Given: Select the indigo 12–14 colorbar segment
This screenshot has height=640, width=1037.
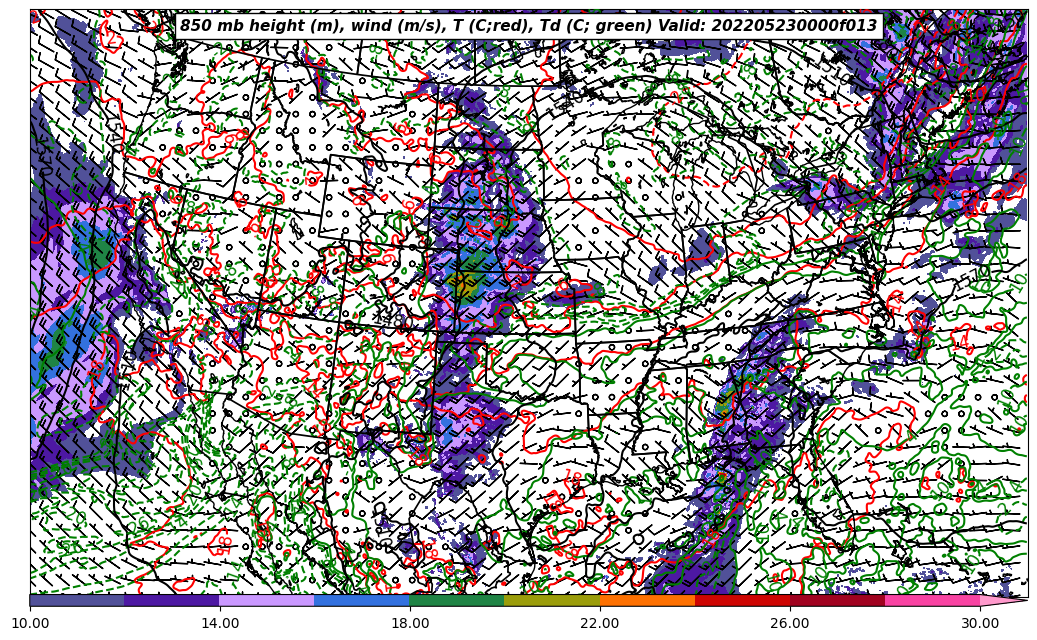Looking at the screenshot, I should [172, 601].
